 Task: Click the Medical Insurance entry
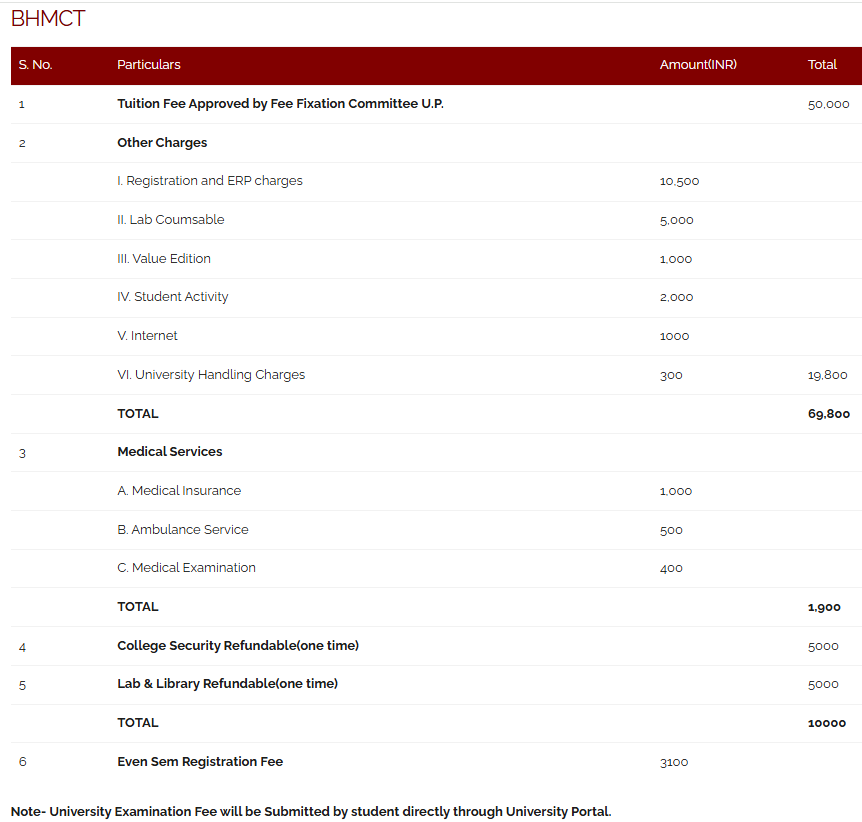click(179, 491)
